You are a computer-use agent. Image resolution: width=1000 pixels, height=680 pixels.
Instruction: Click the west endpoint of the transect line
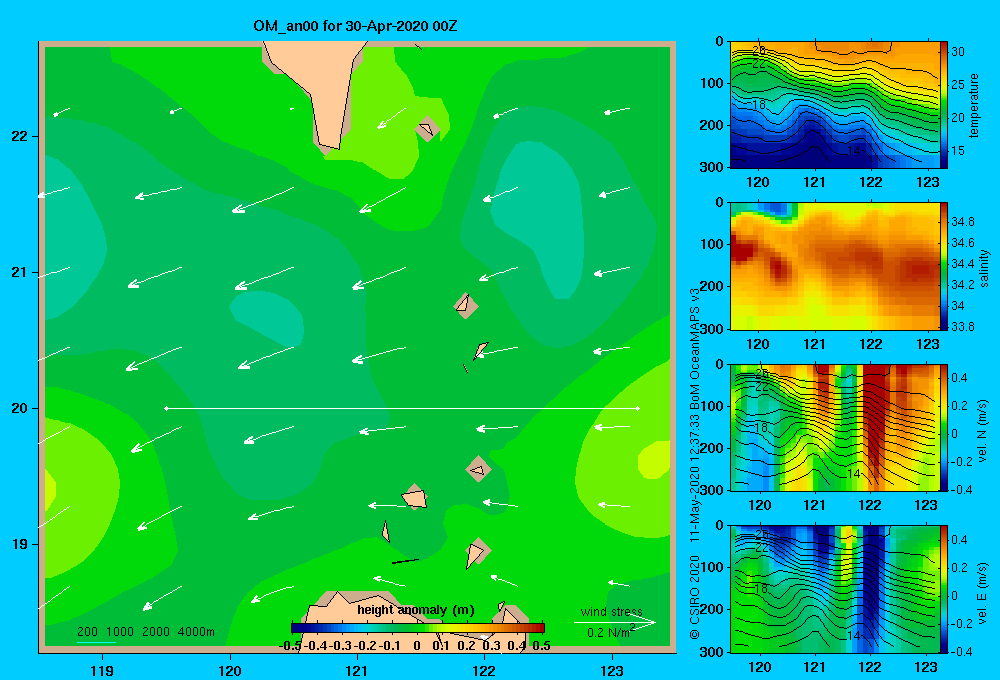(166, 408)
